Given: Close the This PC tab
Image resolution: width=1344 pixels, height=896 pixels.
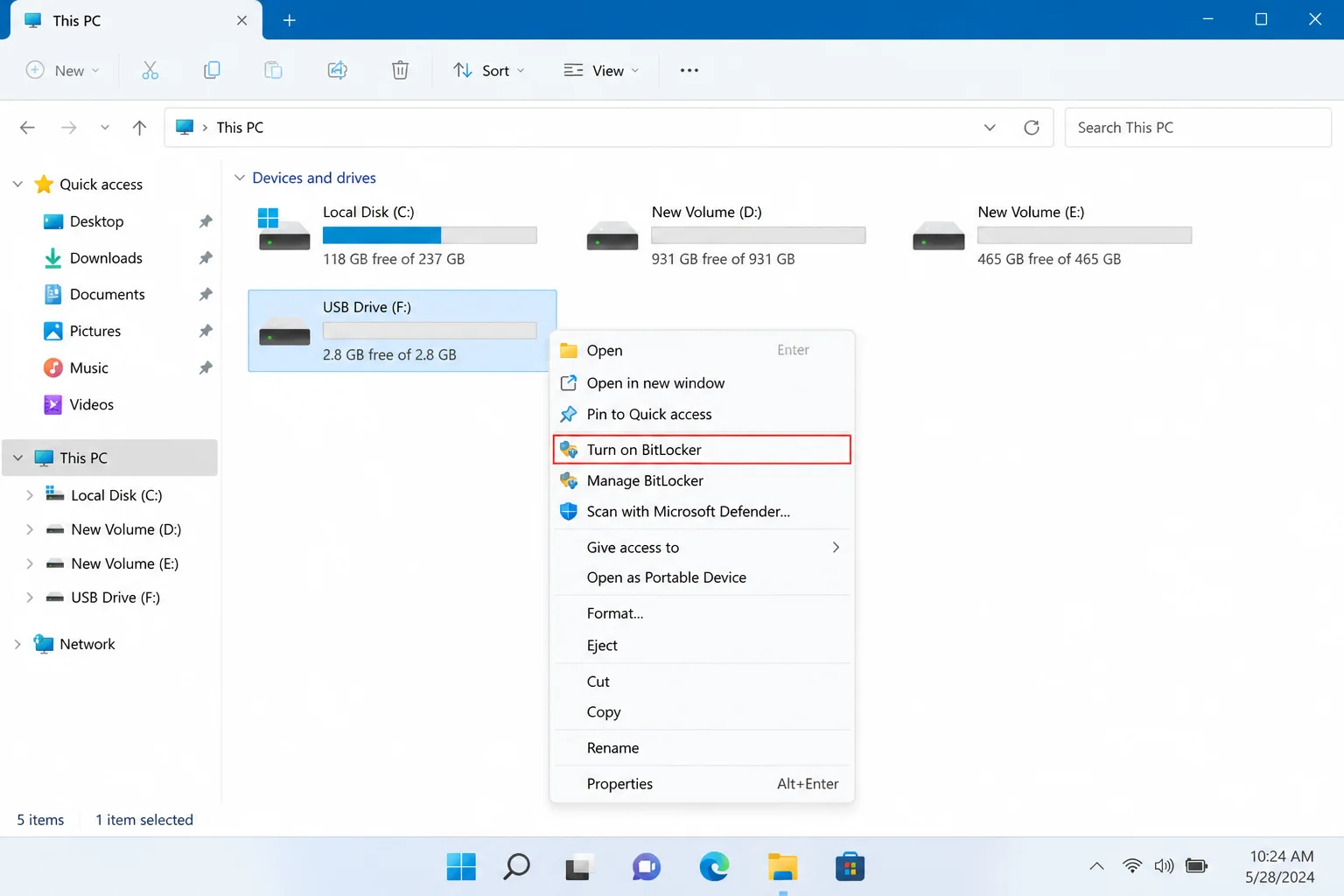Looking at the screenshot, I should pos(241,20).
